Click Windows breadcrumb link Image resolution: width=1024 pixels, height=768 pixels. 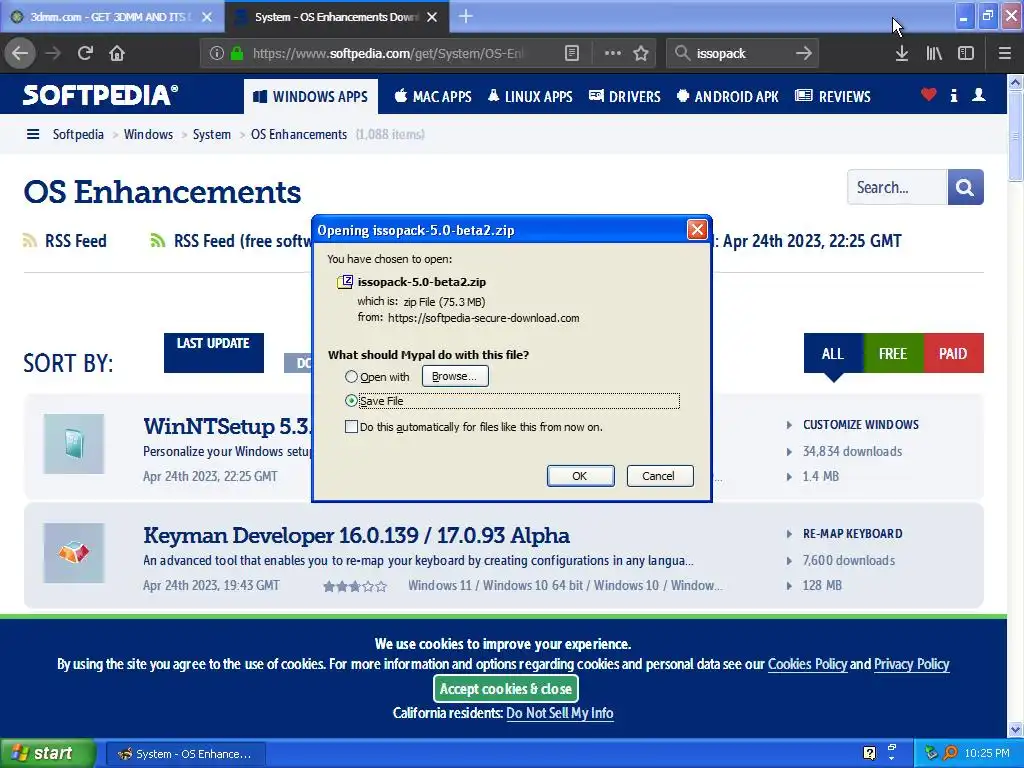click(148, 134)
